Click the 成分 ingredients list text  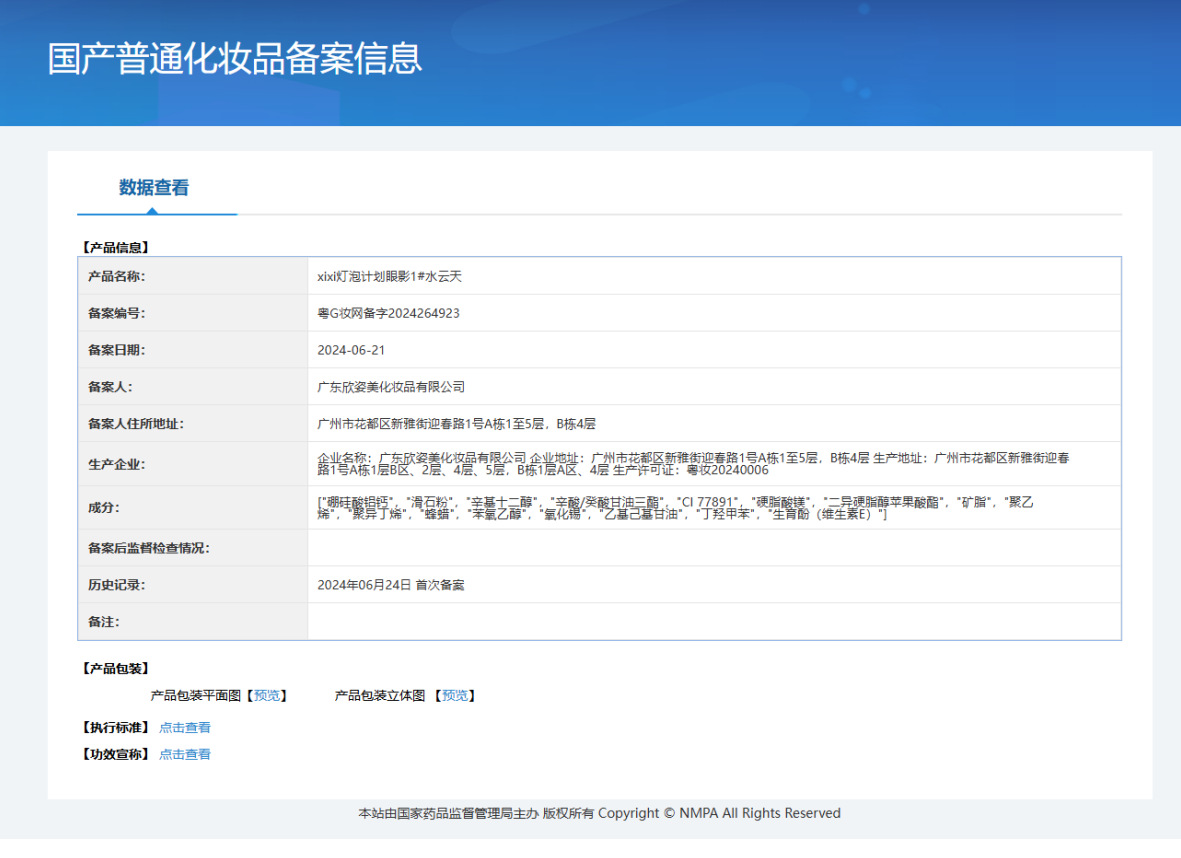675,508
